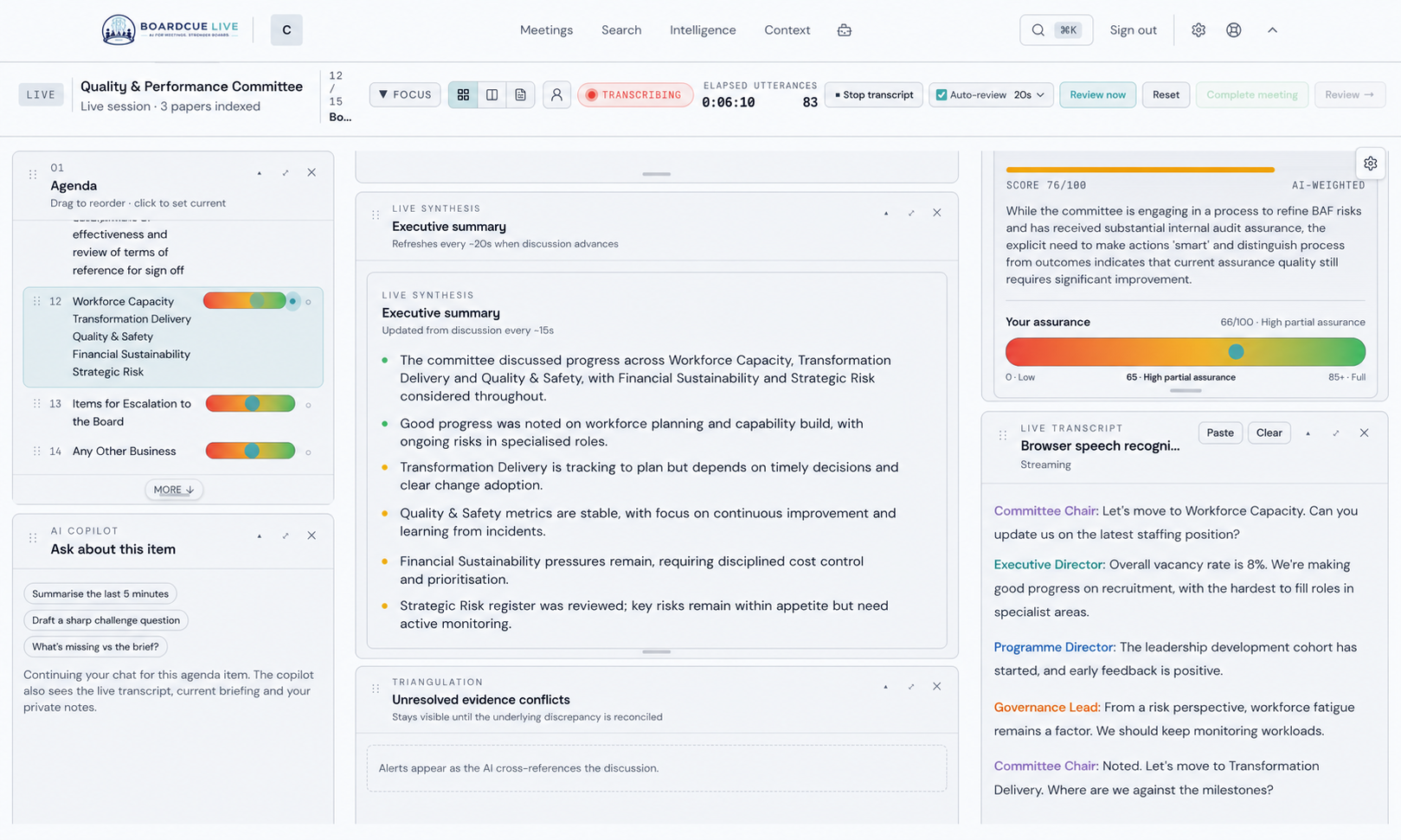The image size is (1401, 840).
Task: Switch to split-column layout view
Action: [492, 94]
